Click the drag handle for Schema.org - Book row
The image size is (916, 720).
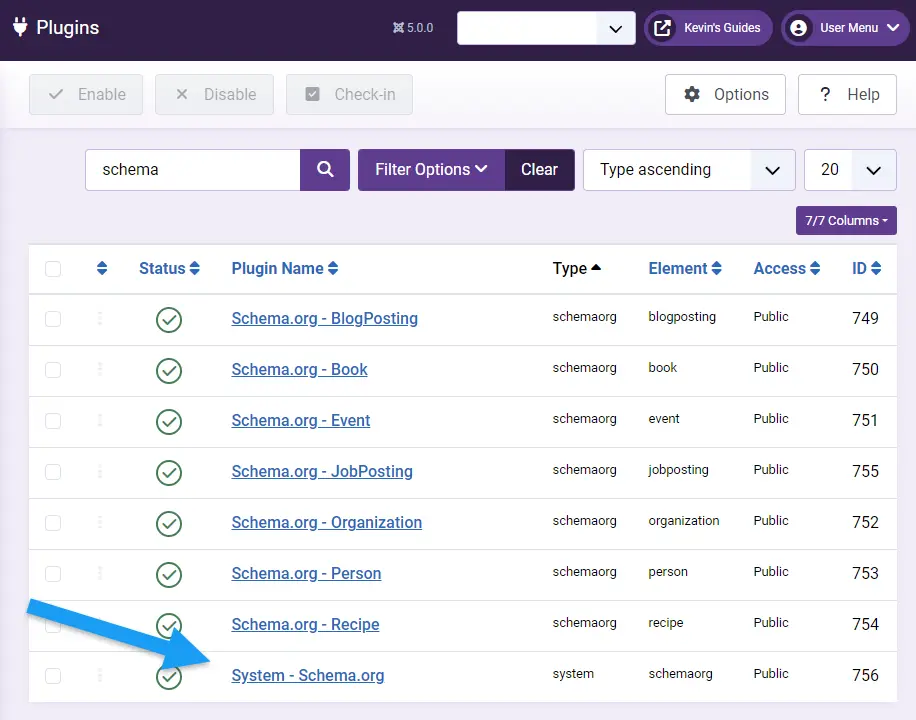tap(100, 369)
